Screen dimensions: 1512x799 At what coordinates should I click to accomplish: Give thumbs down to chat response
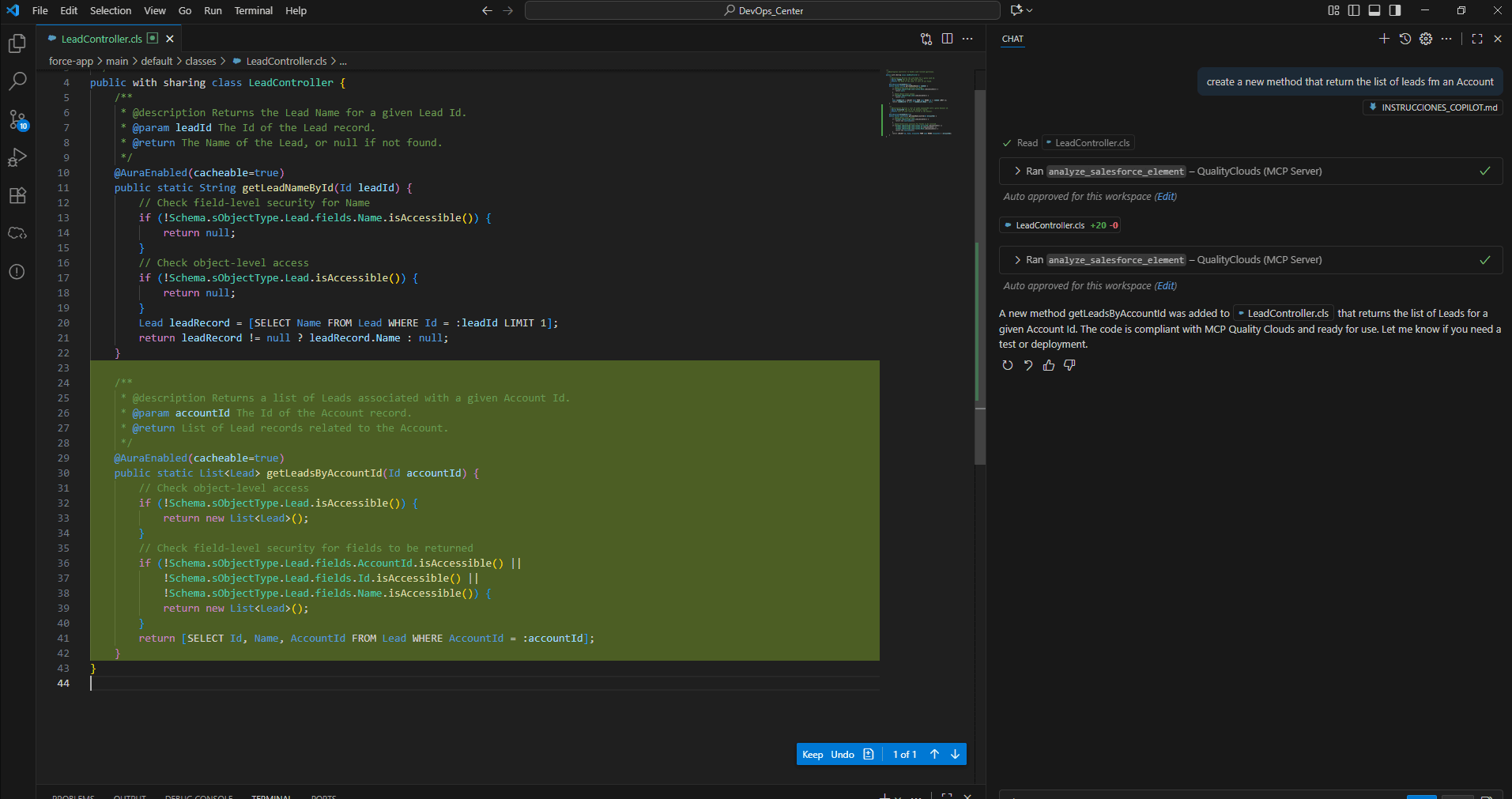tap(1069, 365)
